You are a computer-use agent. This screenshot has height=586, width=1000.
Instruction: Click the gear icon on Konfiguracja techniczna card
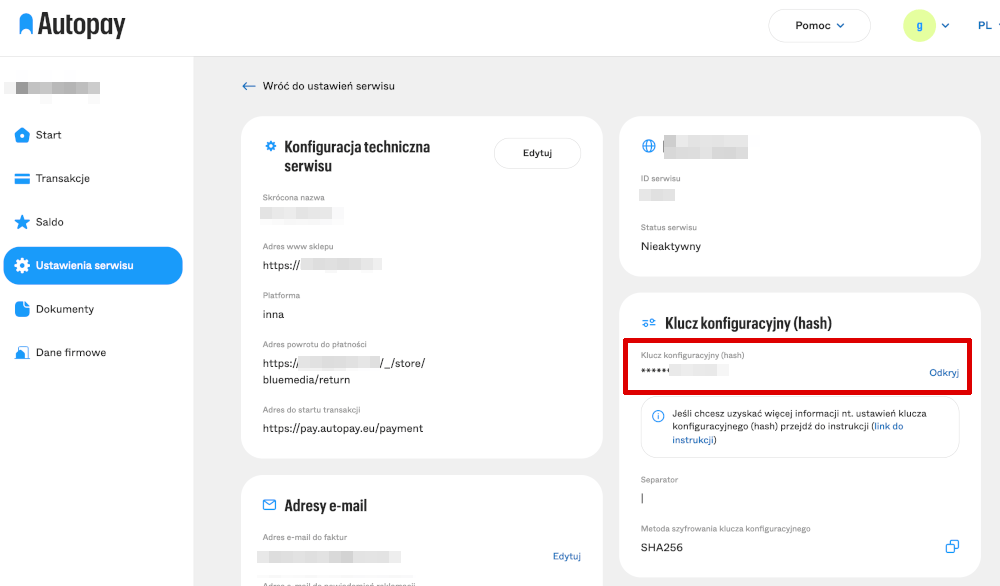pyautogui.click(x=270, y=145)
